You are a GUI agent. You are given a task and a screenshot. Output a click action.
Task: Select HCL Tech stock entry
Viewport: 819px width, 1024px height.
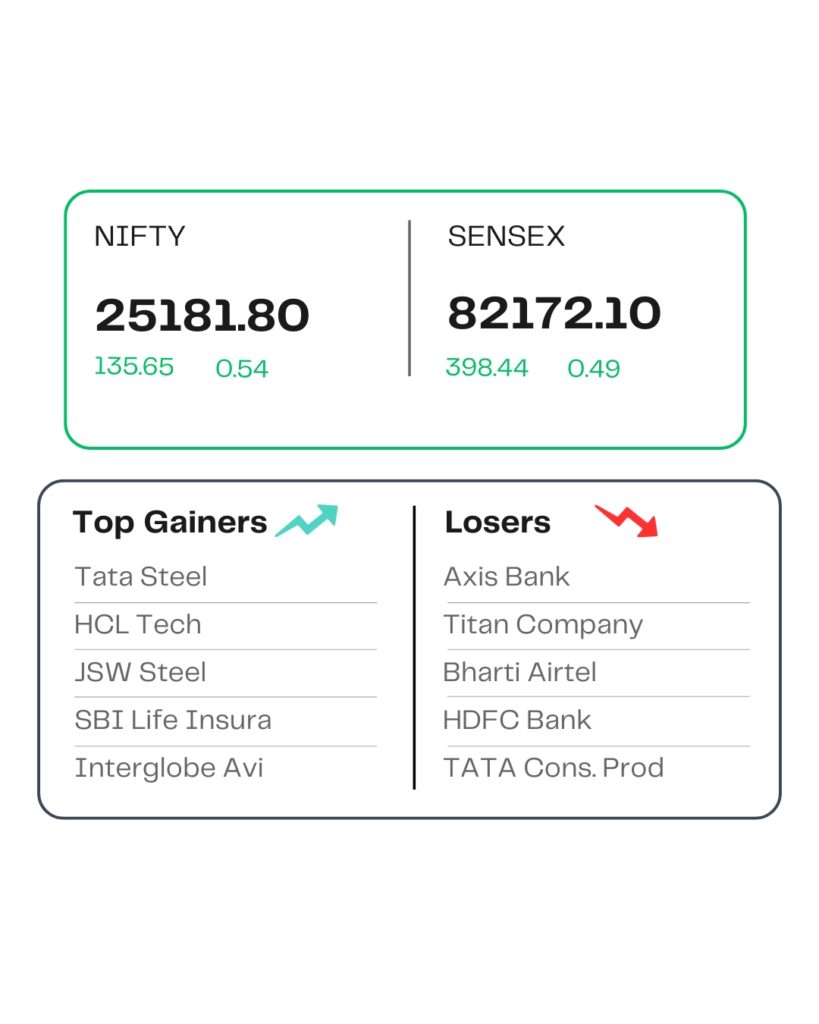(x=138, y=625)
